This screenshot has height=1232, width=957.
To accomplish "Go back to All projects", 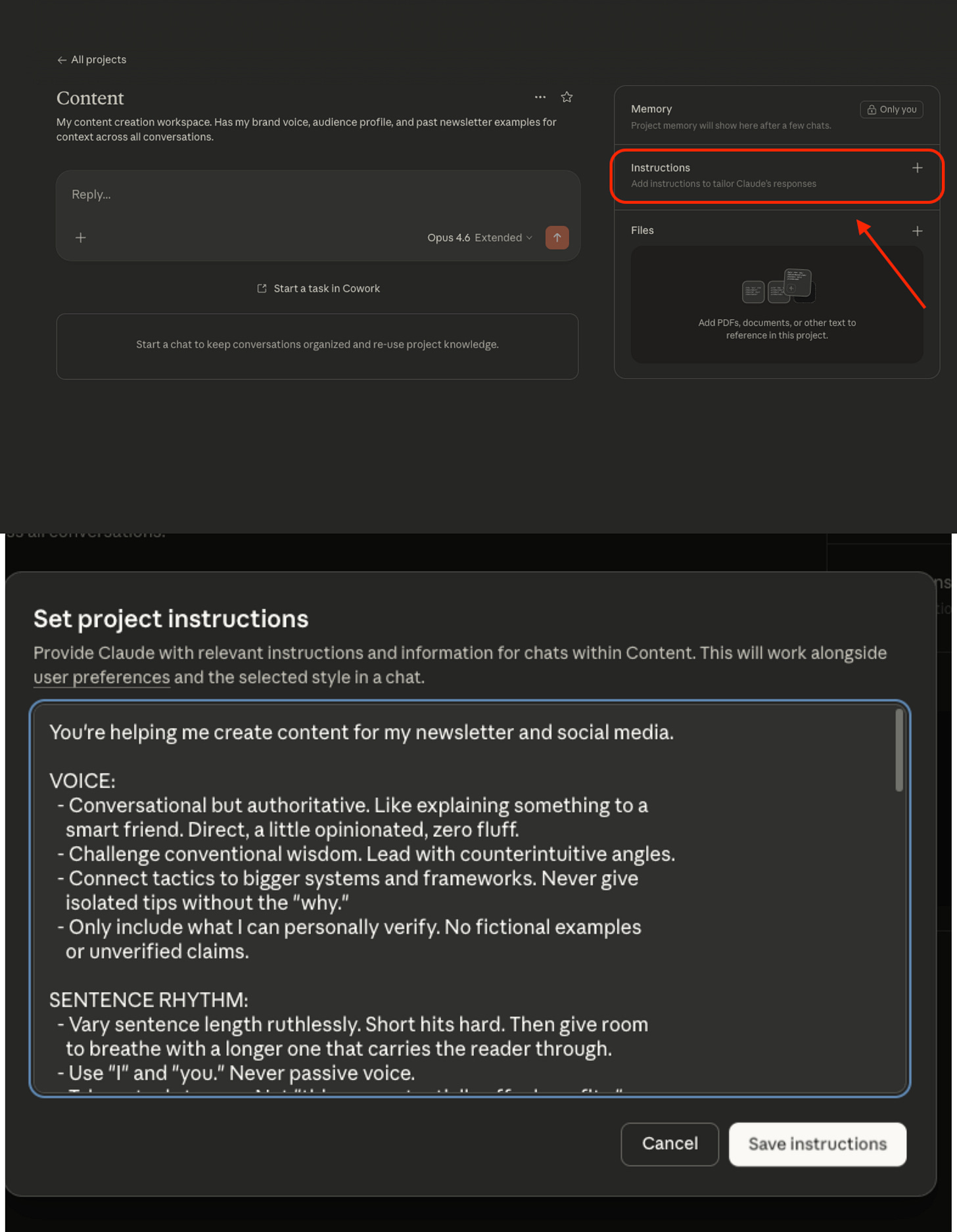I will [x=91, y=60].
